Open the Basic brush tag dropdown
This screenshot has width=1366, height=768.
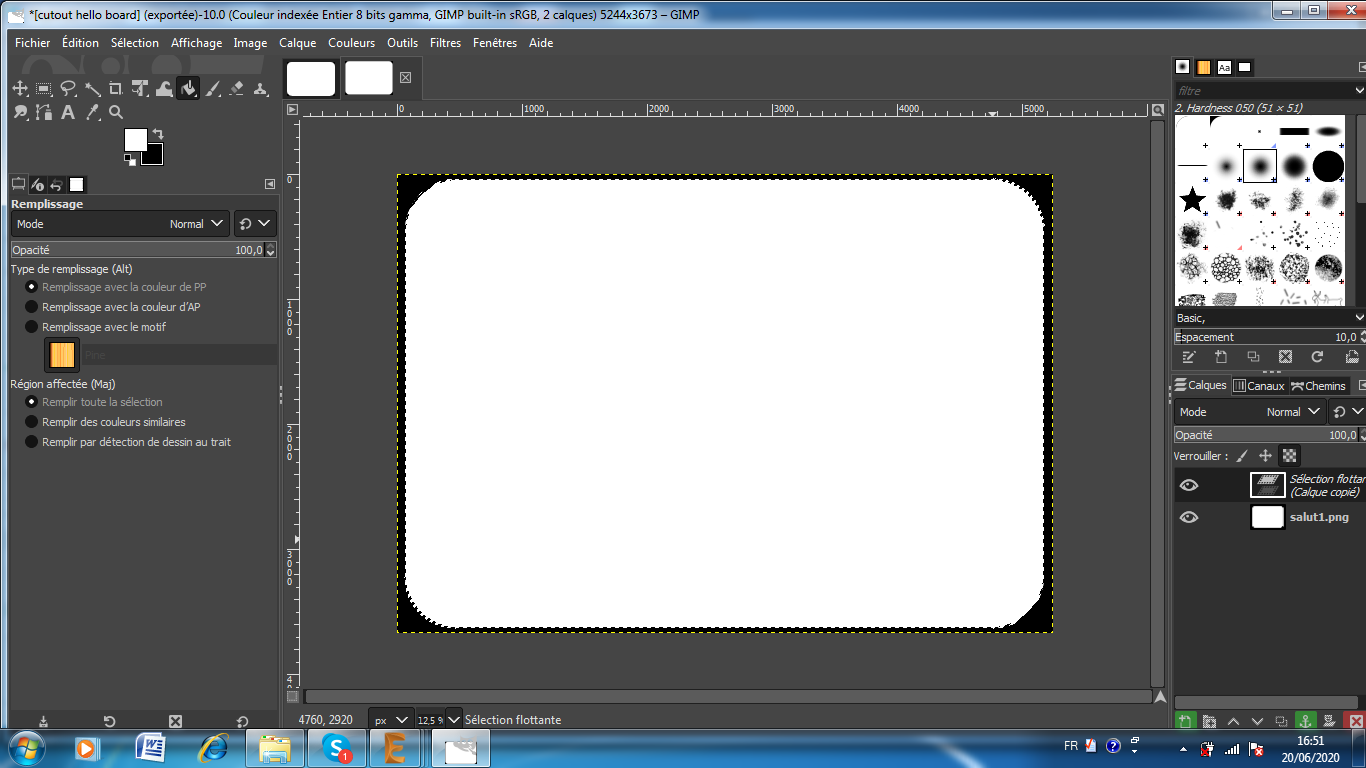[x=1359, y=318]
